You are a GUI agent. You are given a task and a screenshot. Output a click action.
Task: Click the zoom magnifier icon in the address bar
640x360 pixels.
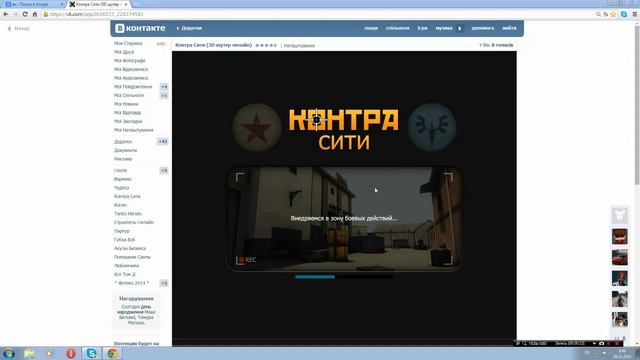[x=598, y=14]
